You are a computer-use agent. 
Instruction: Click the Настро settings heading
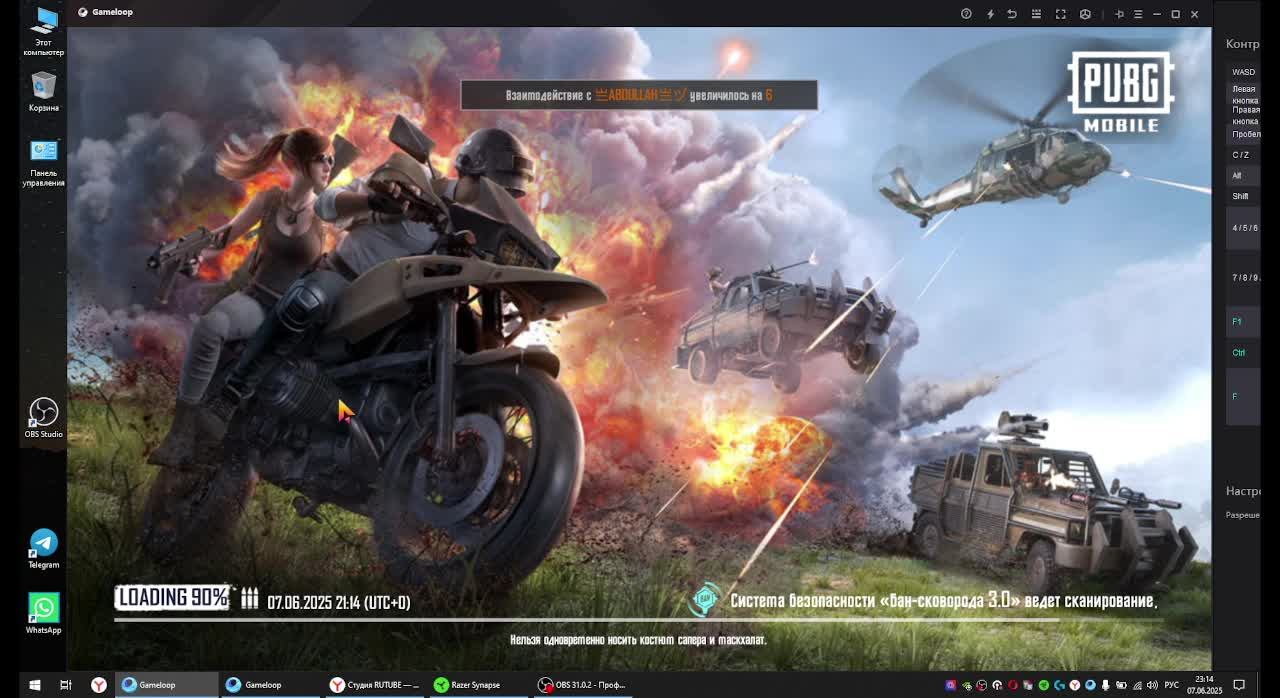pos(1243,491)
